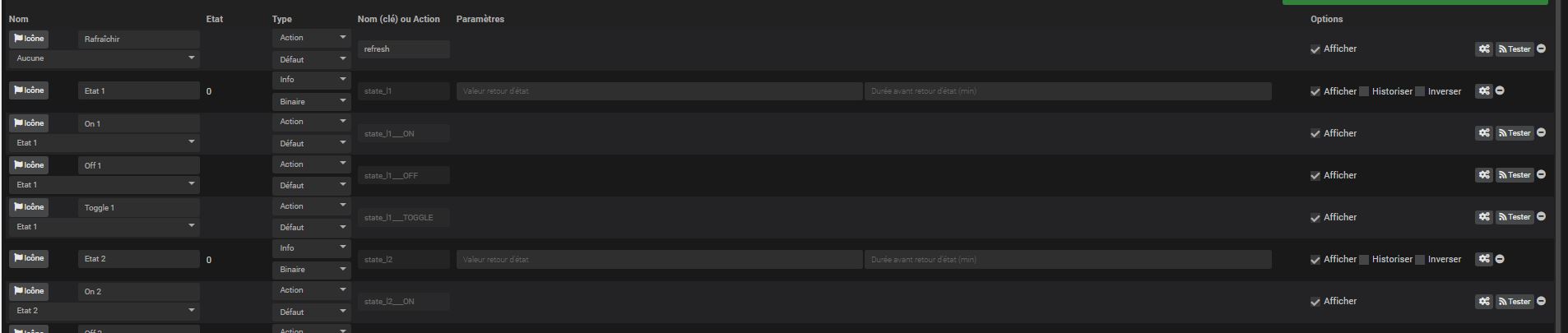The image size is (1568, 333).
Task: Click the Toggle 1 name field
Action: [x=139, y=208]
